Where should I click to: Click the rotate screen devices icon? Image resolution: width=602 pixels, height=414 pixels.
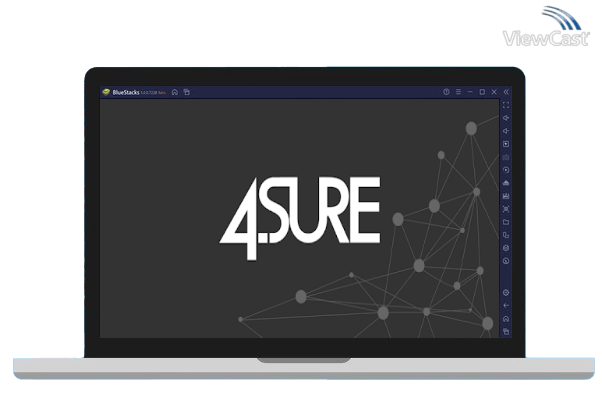506,235
